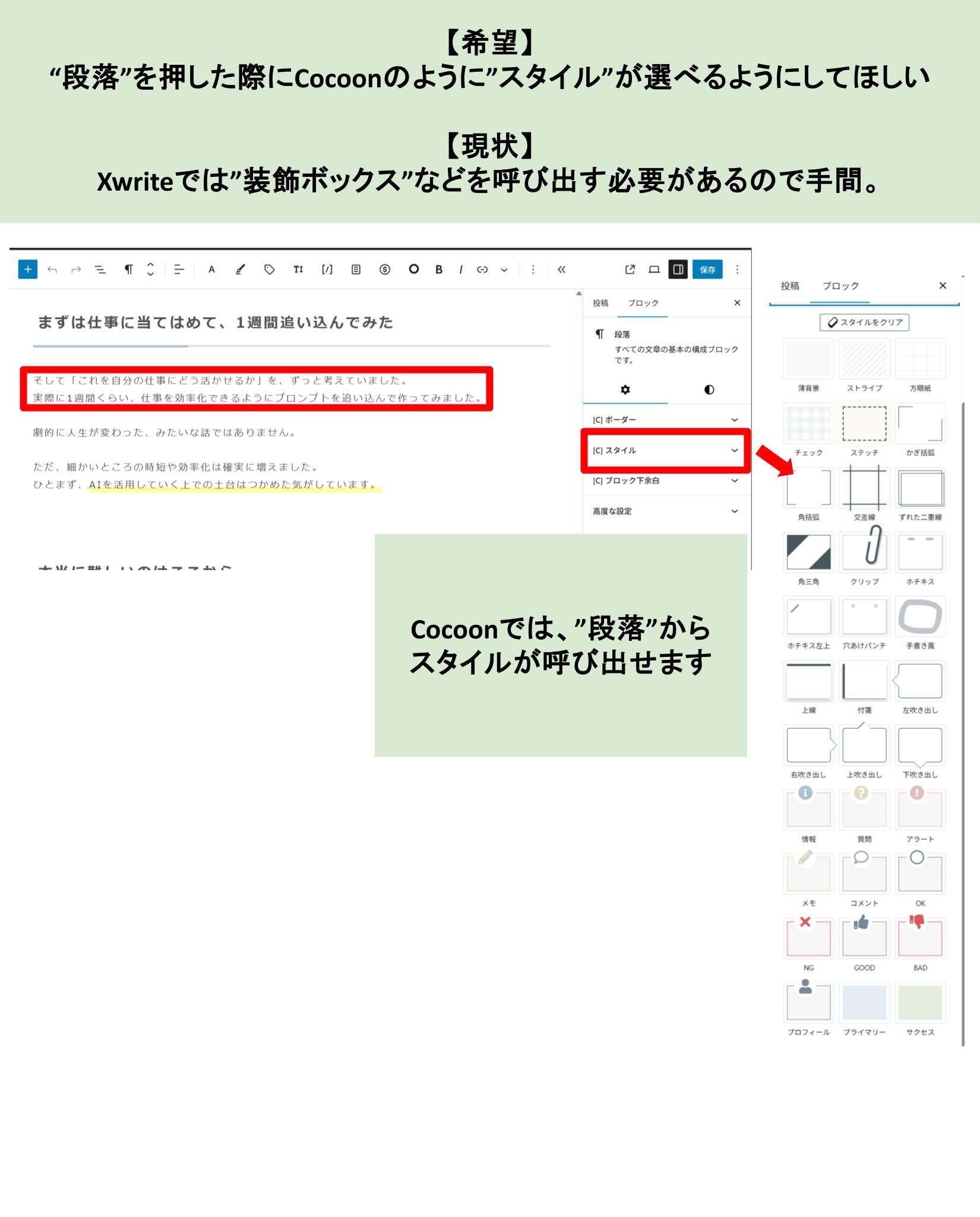Click the highlighter marker icon
980x1217 pixels.
point(240,270)
